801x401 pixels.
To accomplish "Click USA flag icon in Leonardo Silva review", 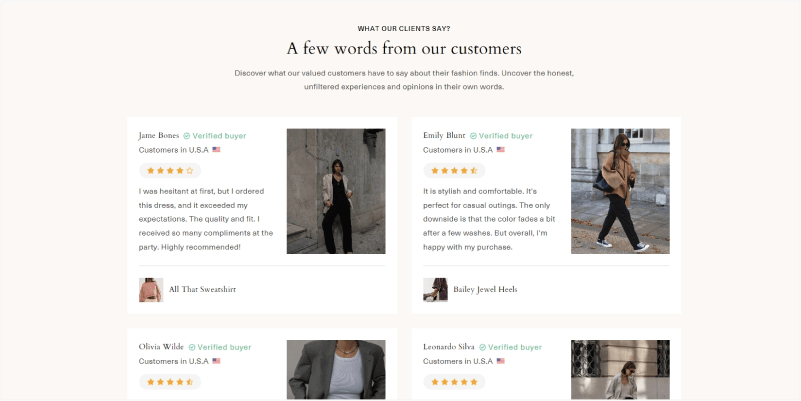I will click(x=501, y=361).
